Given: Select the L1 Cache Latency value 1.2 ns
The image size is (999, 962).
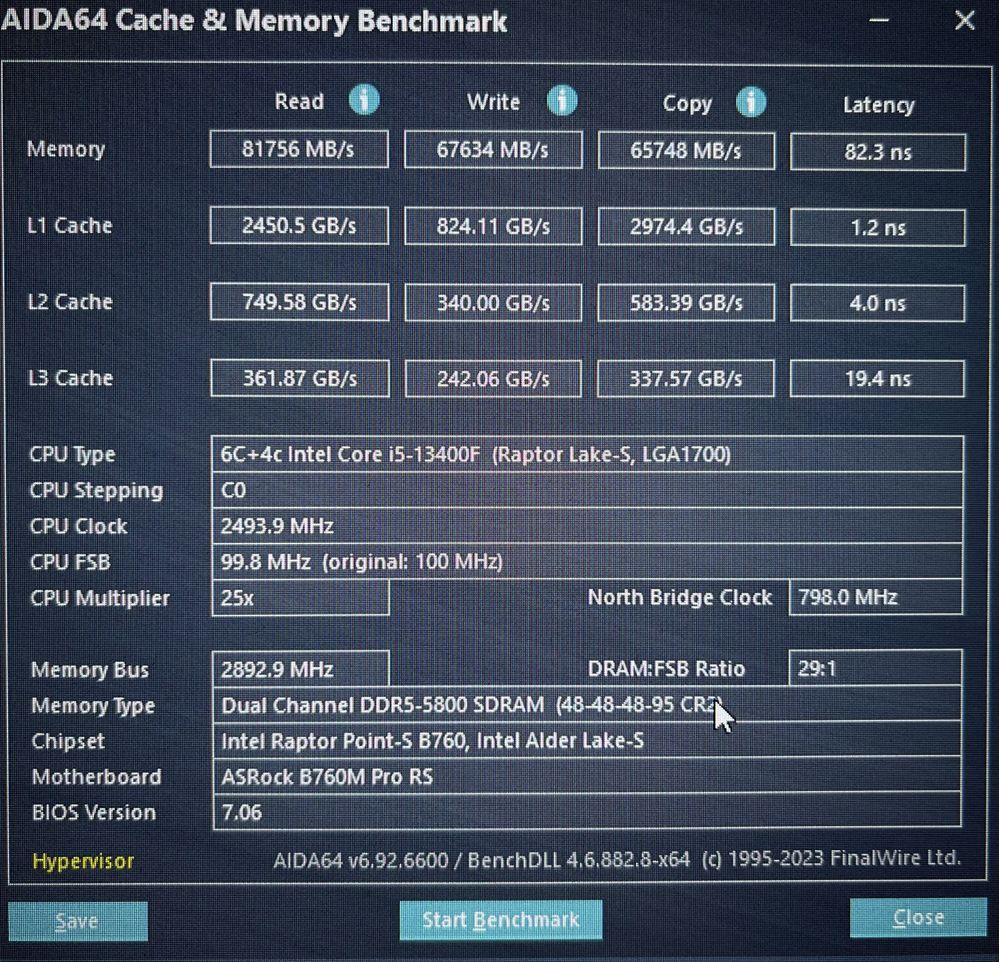Looking at the screenshot, I should (878, 227).
